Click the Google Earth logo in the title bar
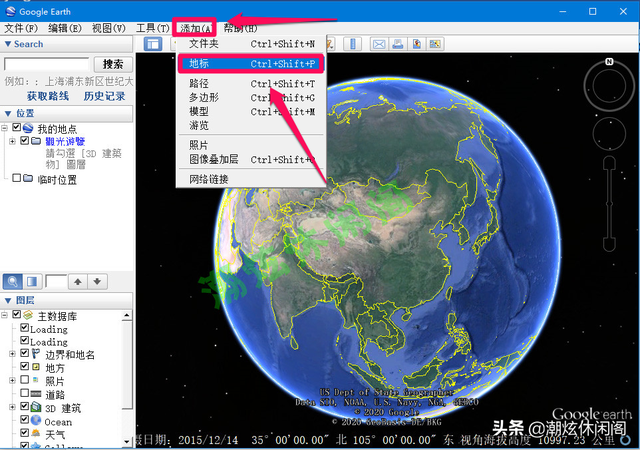Screen dimensions: 640x450 tap(11, 11)
